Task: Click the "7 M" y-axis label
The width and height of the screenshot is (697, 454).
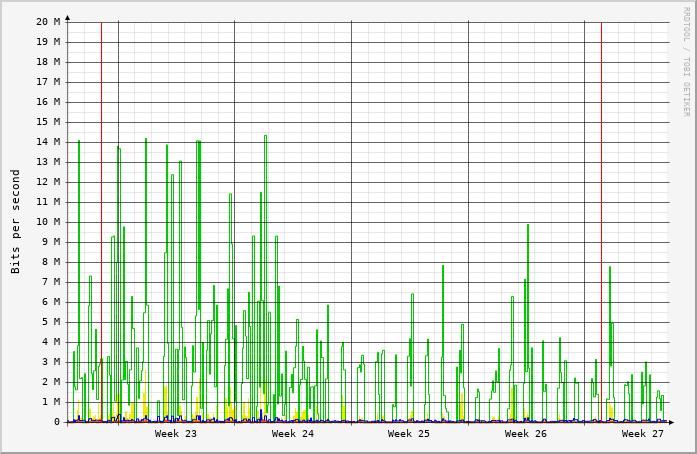Action: [x=51, y=282]
